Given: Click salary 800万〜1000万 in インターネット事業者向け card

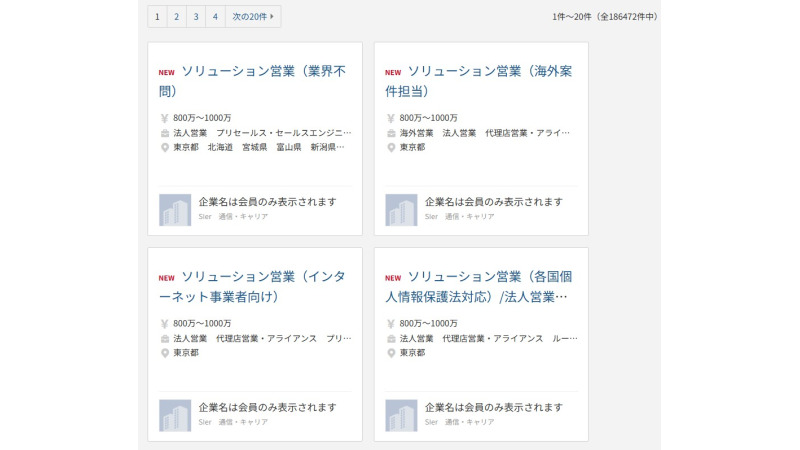Looking at the screenshot, I should [202, 323].
